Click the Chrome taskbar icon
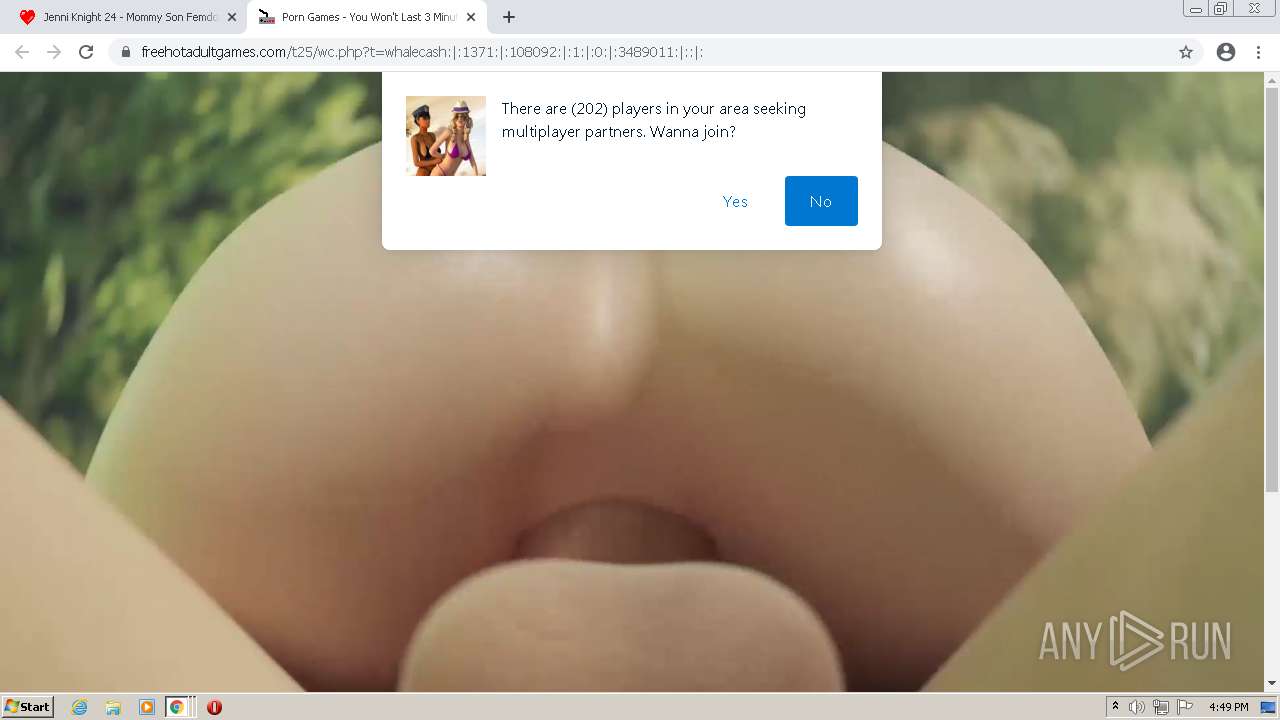Image resolution: width=1280 pixels, height=720 pixels. tap(177, 707)
